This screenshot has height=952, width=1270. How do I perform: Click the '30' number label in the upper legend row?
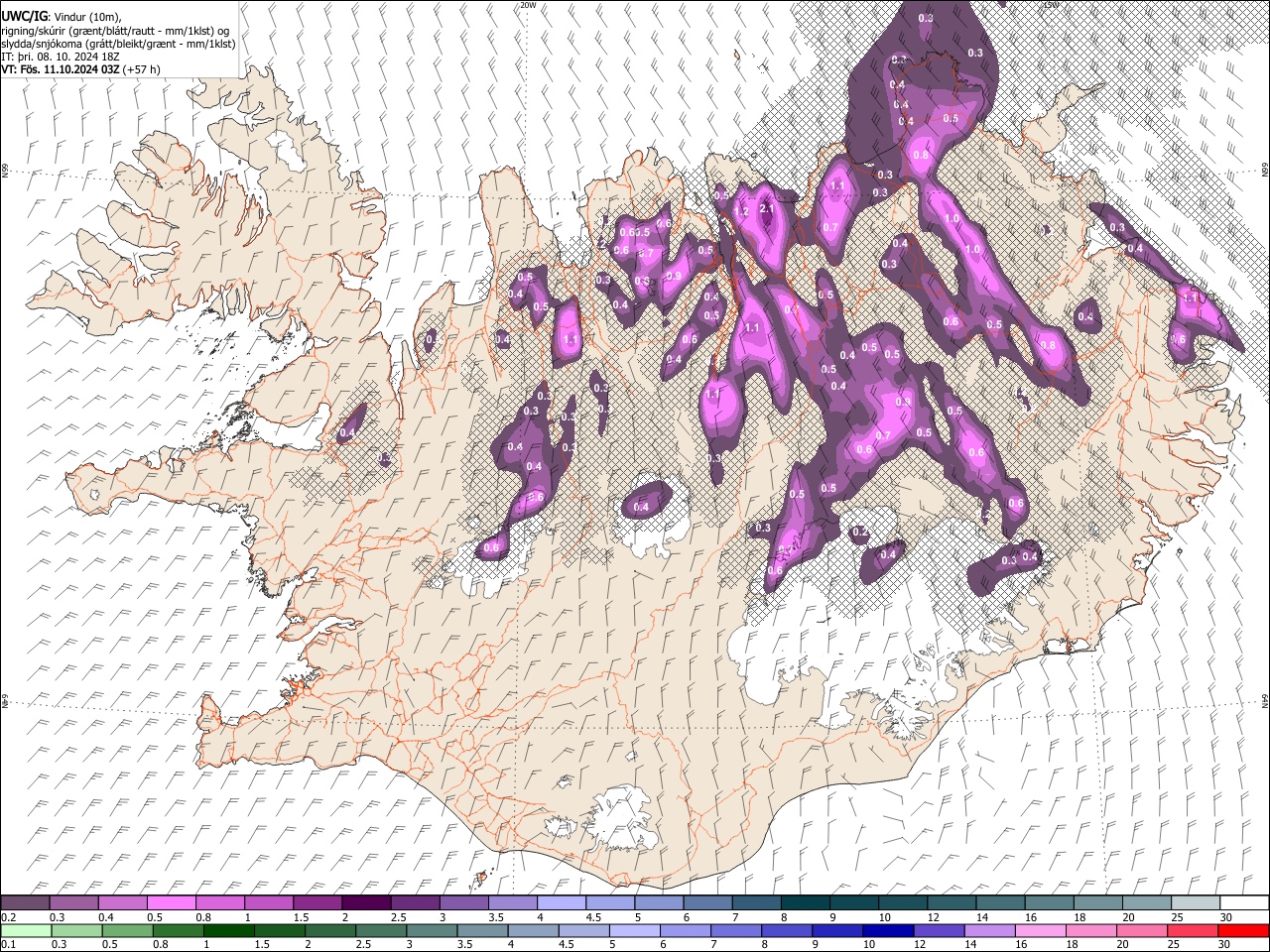[1226, 917]
